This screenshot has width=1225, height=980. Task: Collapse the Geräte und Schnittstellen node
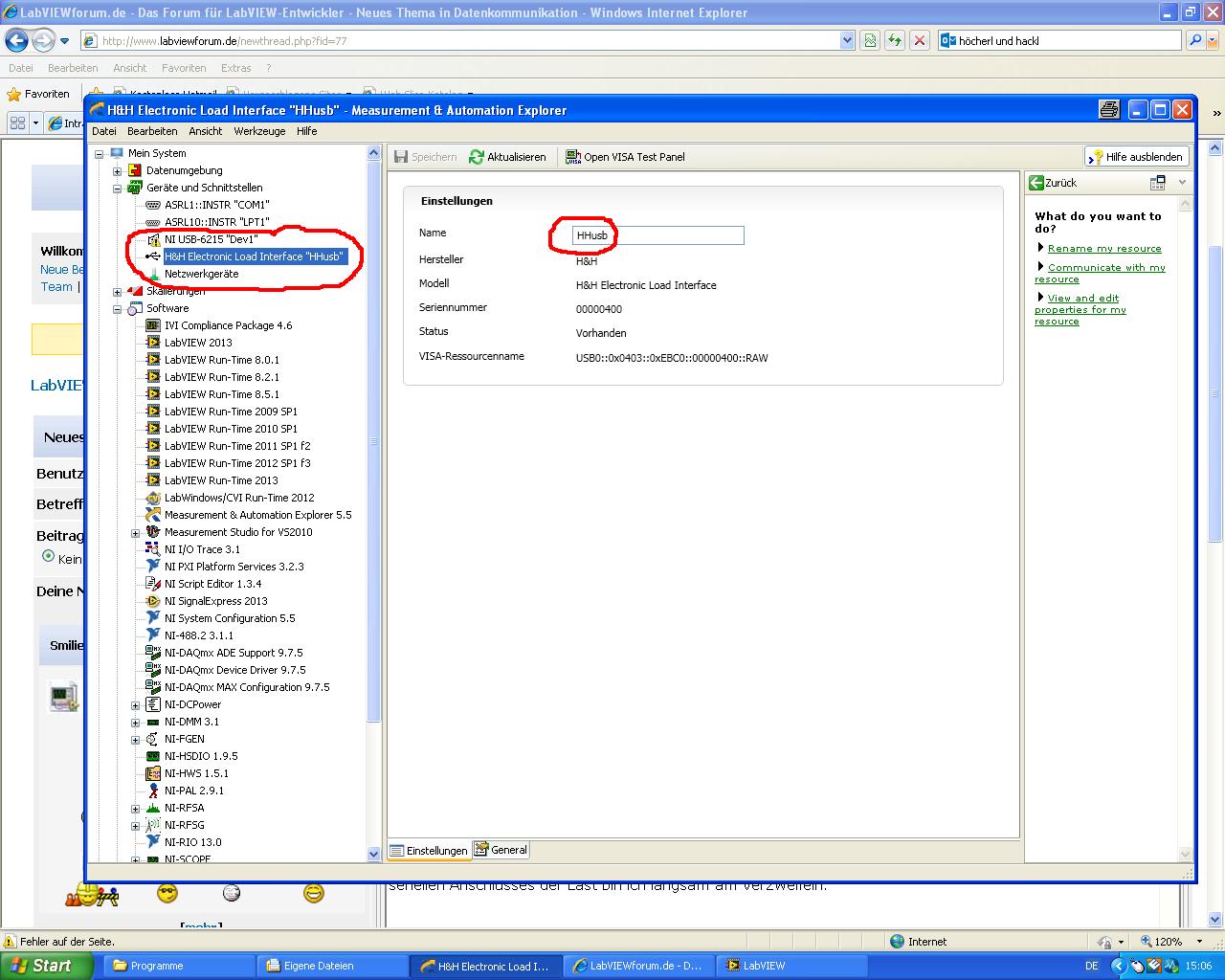[118, 188]
